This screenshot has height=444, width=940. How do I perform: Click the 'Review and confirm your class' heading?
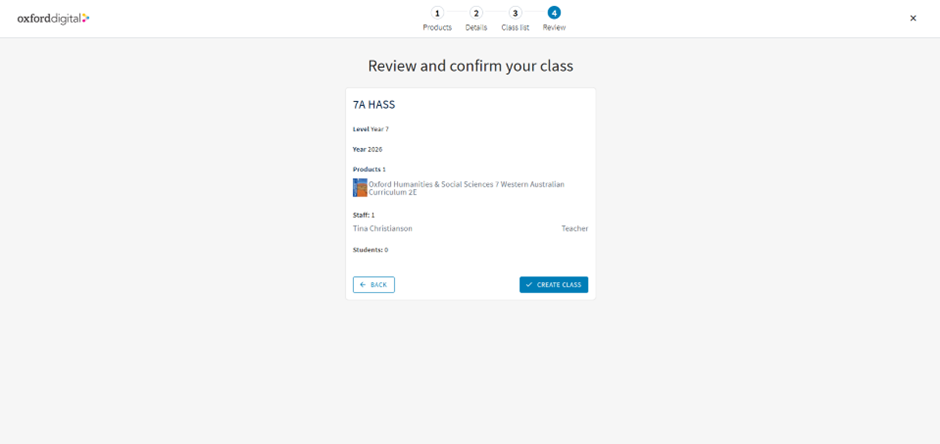tap(470, 66)
